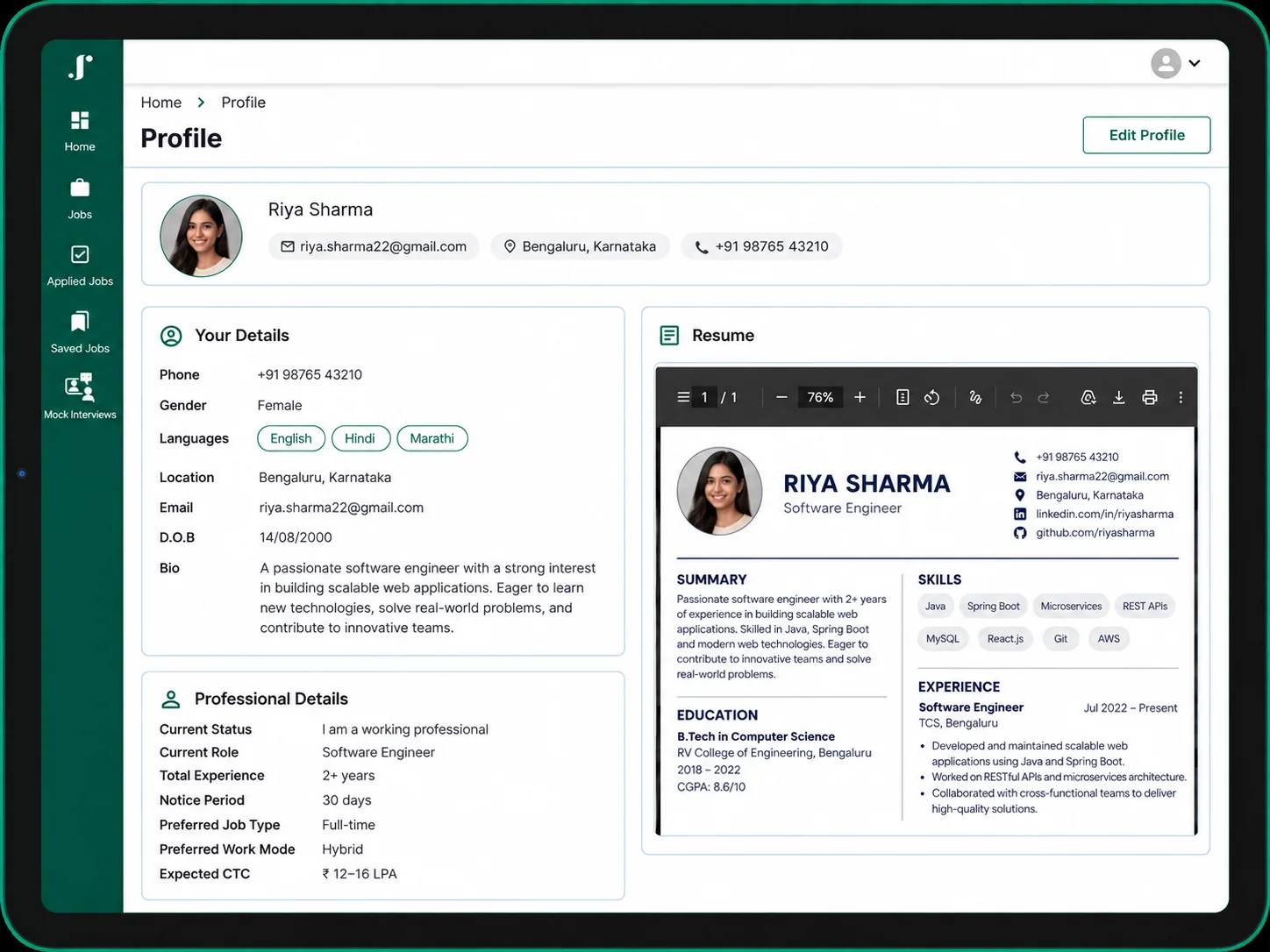
Task: Click Riya Sharma's profile photo
Action: [x=201, y=236]
